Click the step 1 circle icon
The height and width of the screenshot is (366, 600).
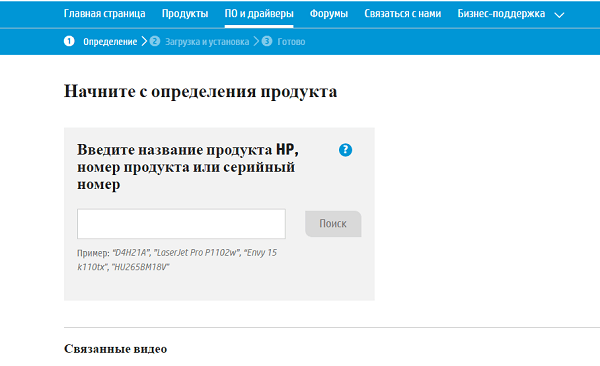click(69, 41)
